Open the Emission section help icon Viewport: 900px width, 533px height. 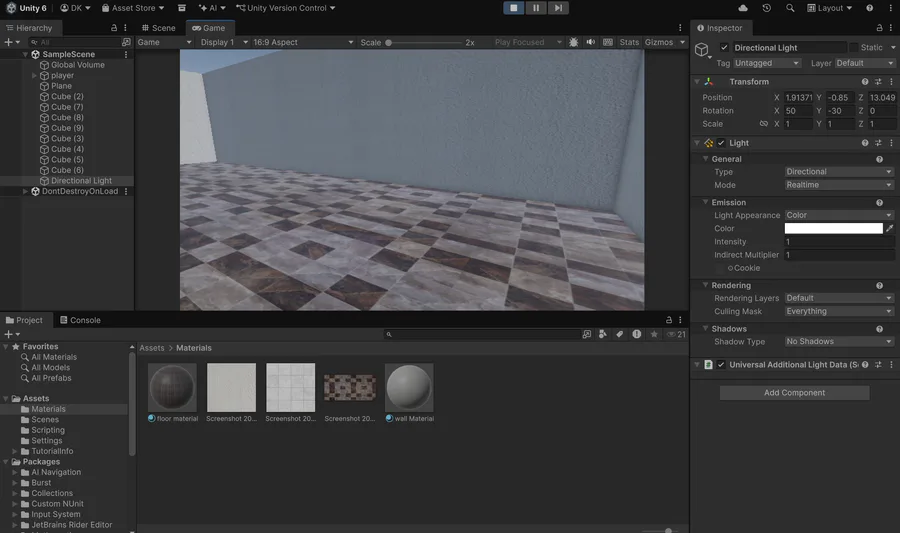pyautogui.click(x=879, y=203)
